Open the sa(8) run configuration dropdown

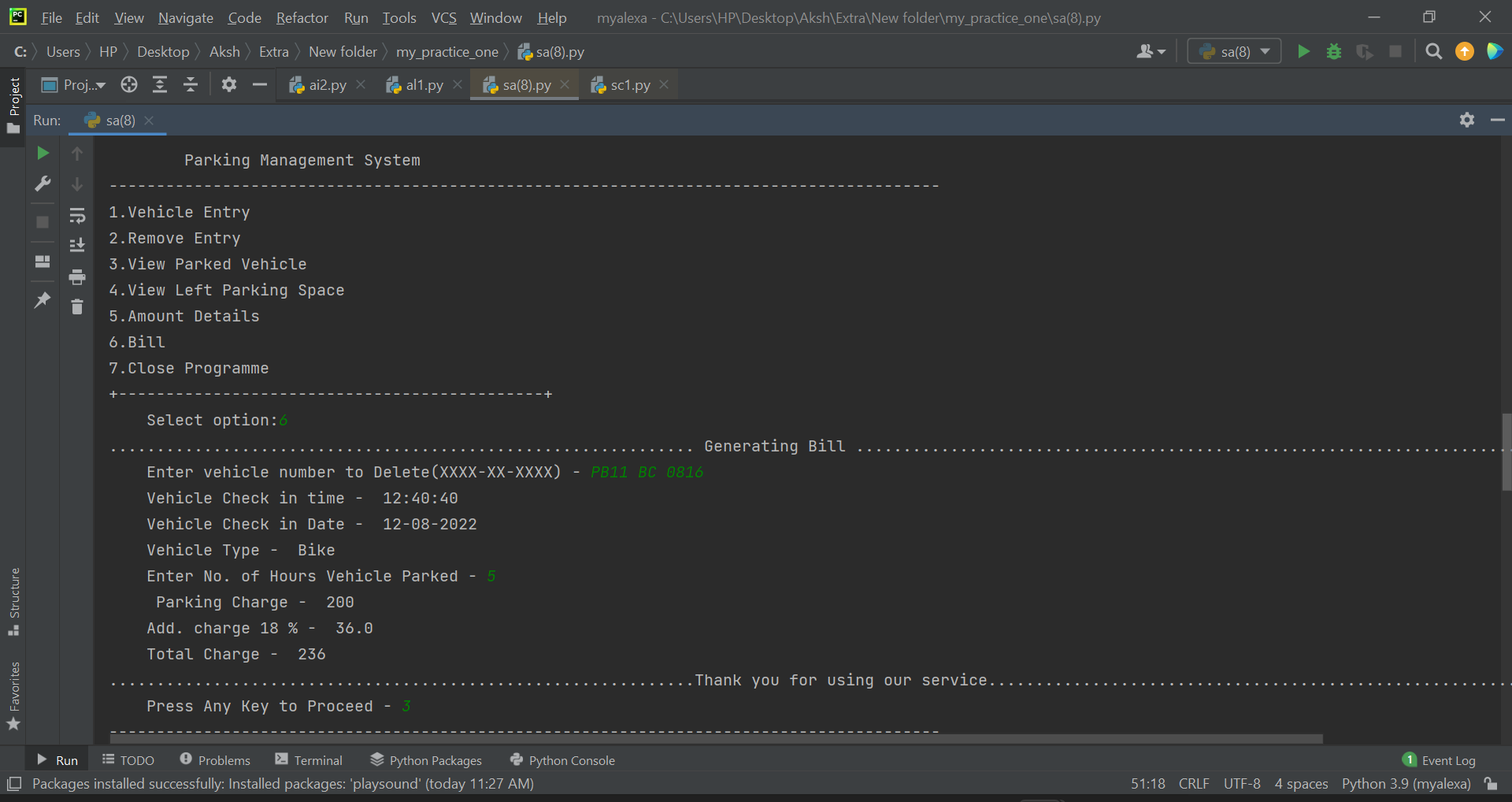[1234, 52]
